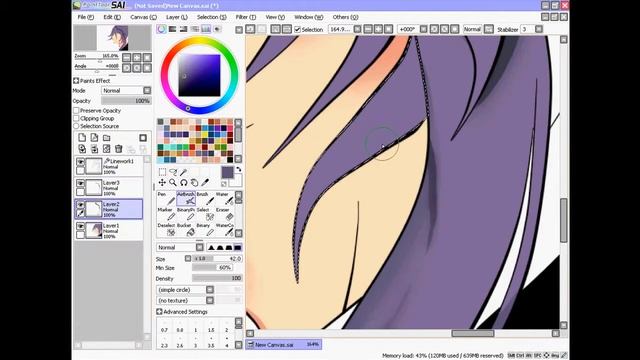
Task: Select the eyedropper color picker tool
Action: 205,182
